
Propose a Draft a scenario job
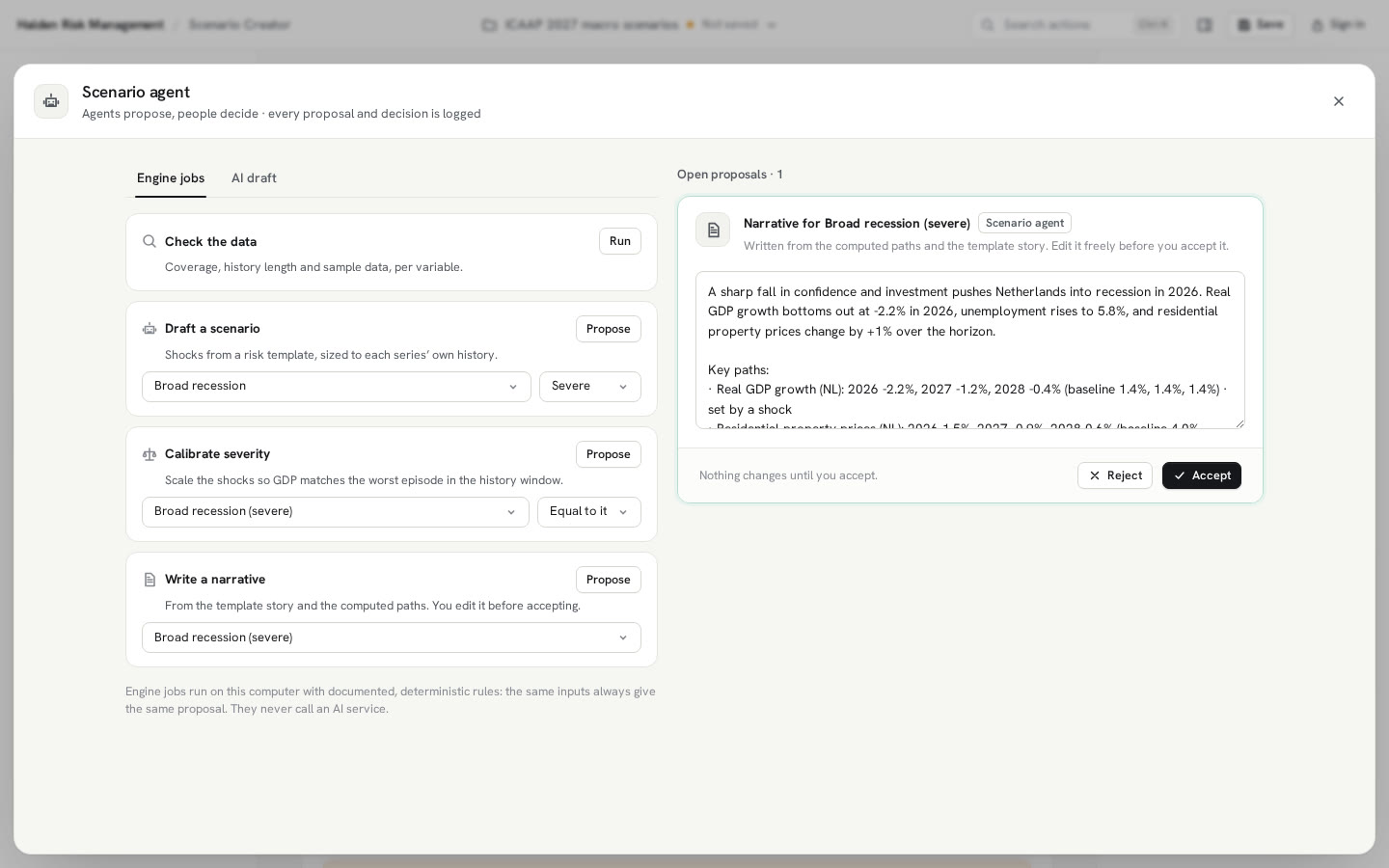tap(609, 329)
